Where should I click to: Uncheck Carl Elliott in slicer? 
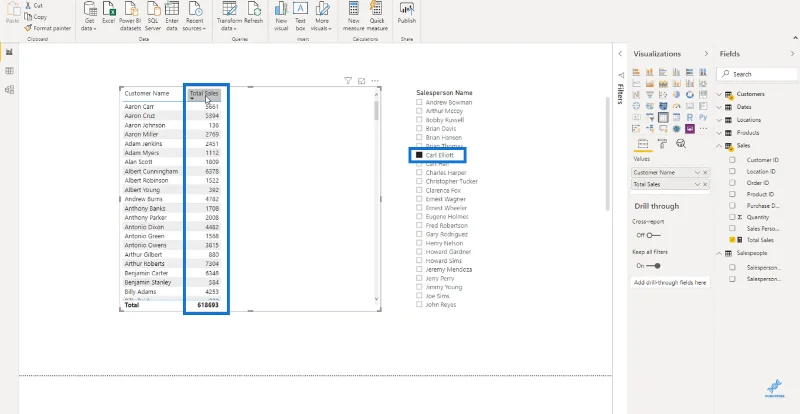419,155
